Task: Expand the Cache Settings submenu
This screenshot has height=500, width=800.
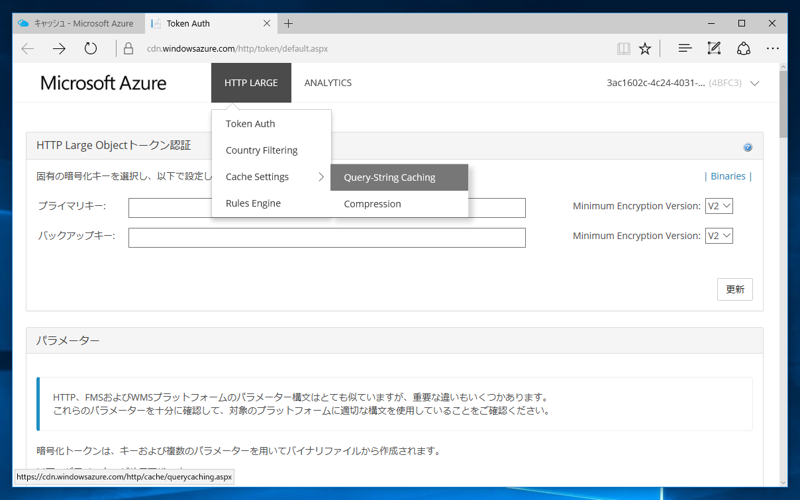Action: 271,177
